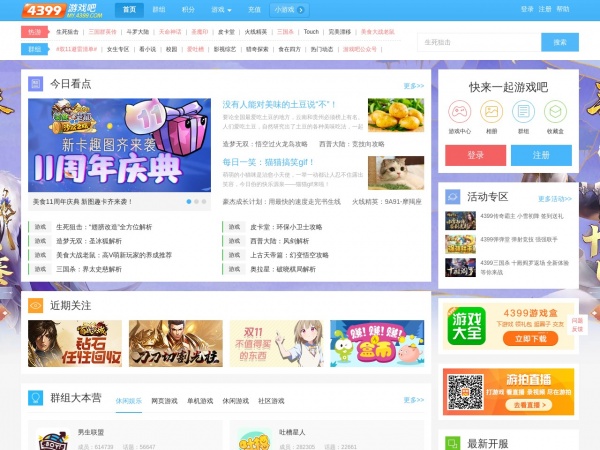Open 更多>> in 今日看点

click(x=414, y=86)
